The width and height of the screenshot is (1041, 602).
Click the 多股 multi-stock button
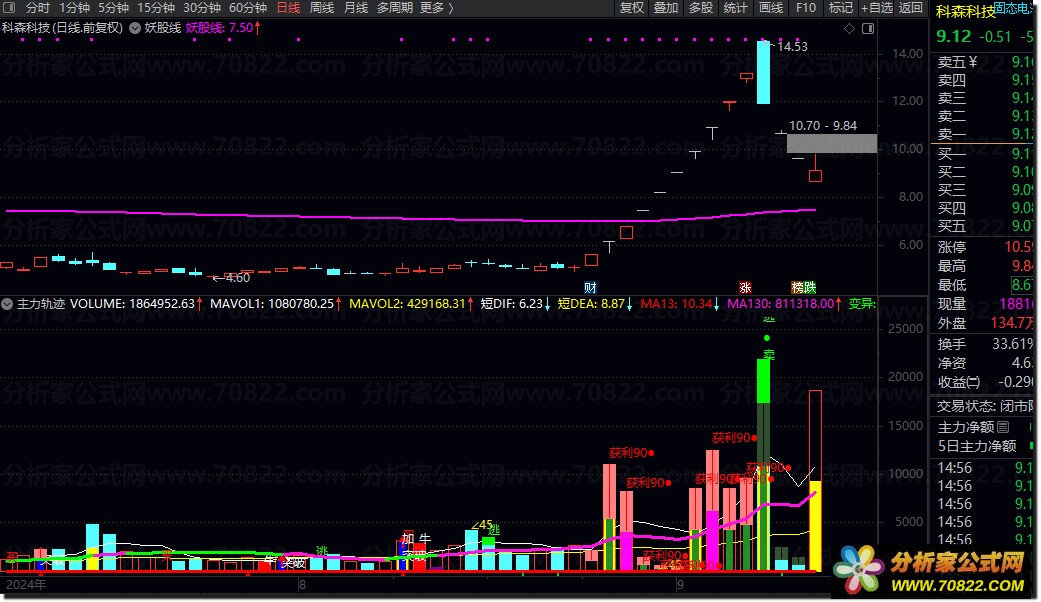[x=700, y=8]
